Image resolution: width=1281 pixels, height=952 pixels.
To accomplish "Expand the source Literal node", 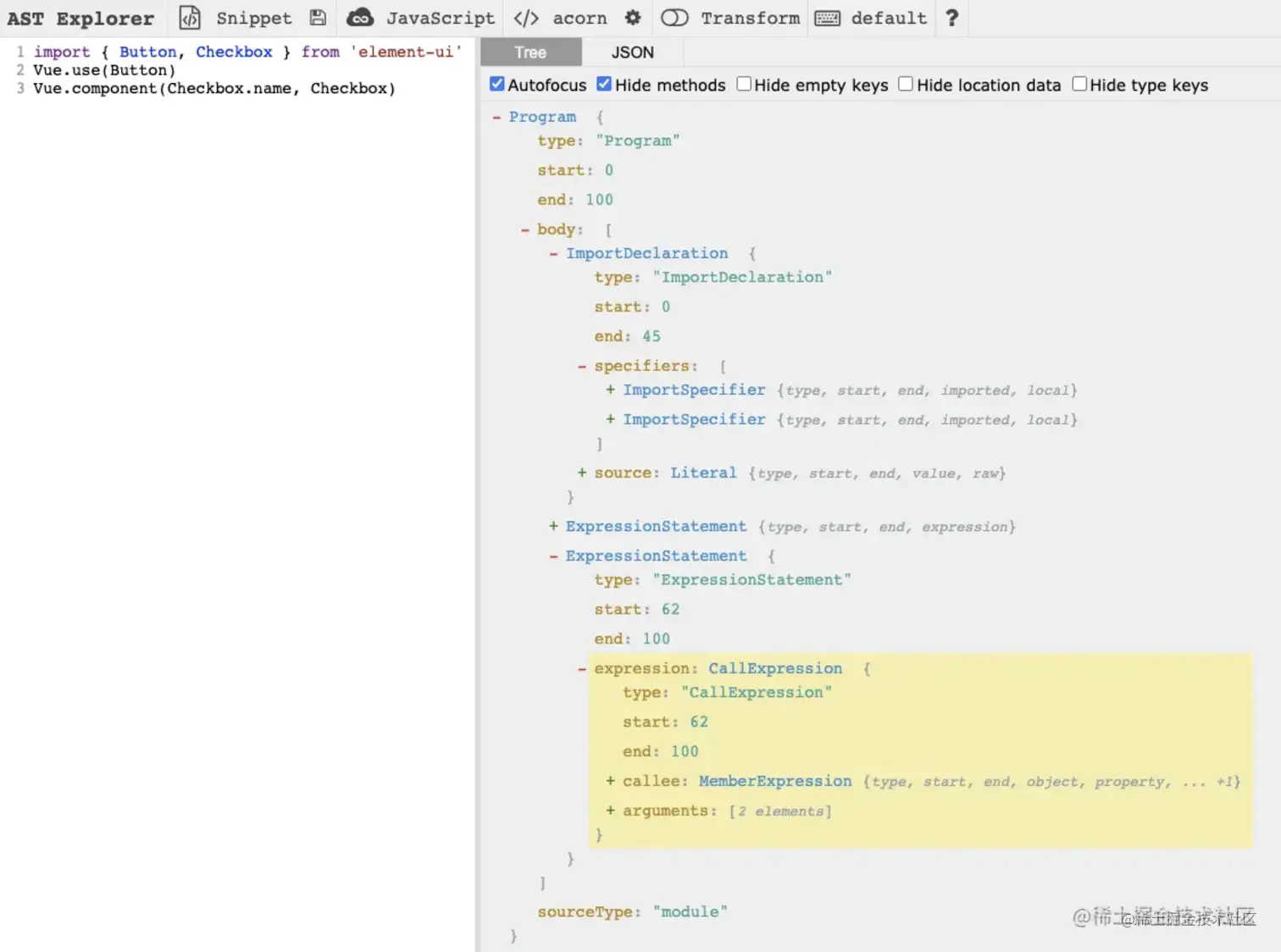I will pos(582,473).
